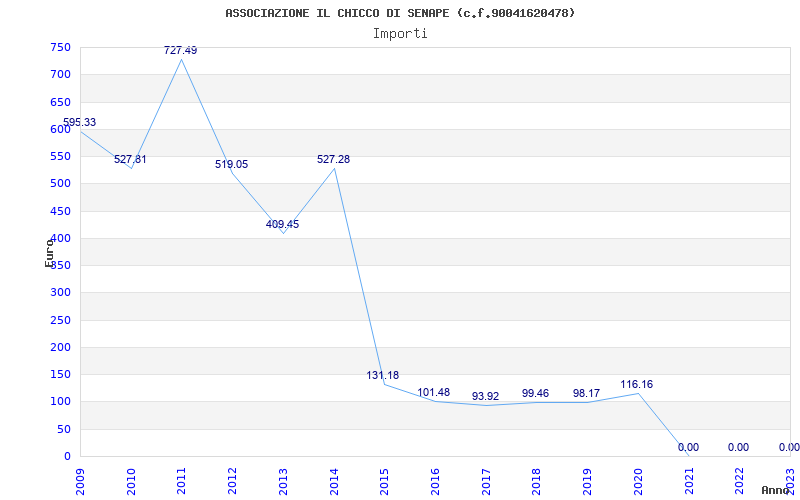The width and height of the screenshot is (800, 500).
Task: Click the Anno x-axis title
Action: (776, 490)
